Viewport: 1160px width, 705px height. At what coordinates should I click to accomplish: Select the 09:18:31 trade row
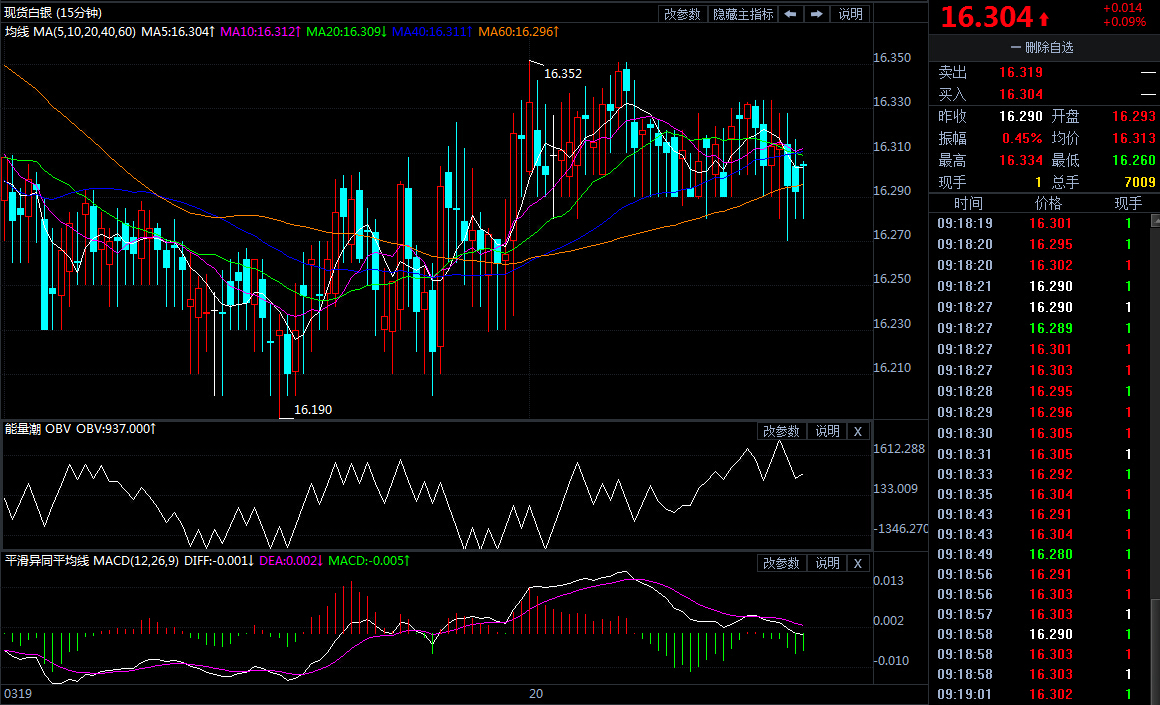1039,454
